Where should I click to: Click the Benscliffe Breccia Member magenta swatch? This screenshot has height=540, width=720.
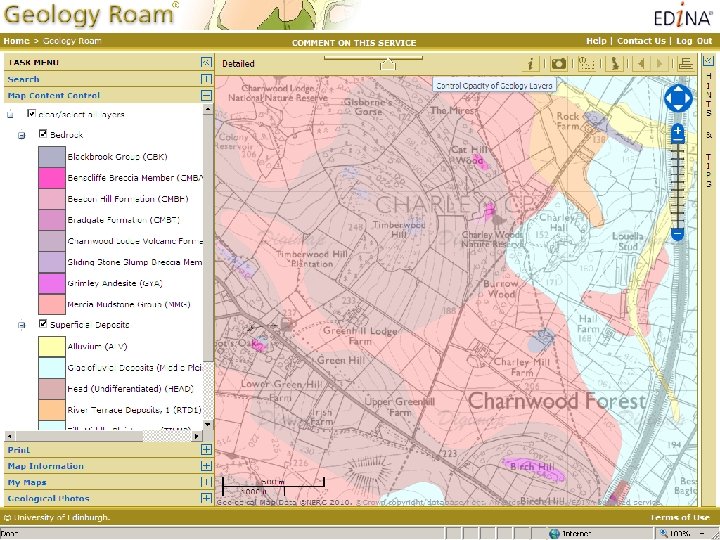[x=52, y=178]
